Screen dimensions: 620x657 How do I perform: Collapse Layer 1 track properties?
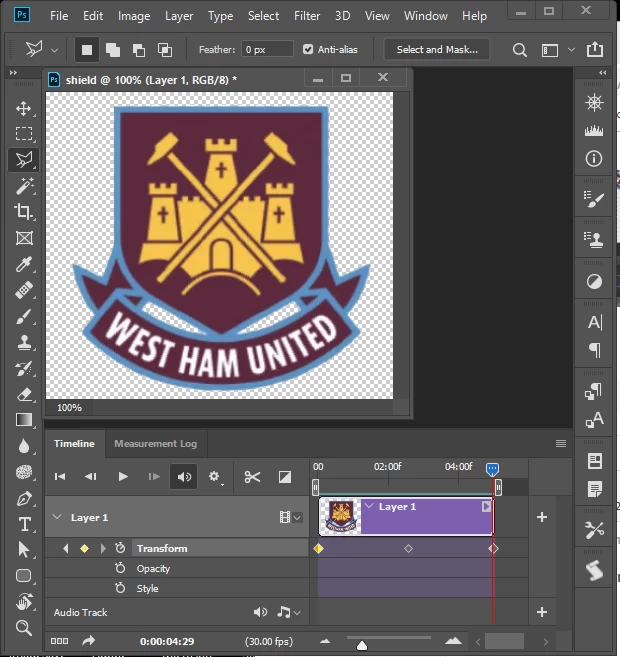57,517
